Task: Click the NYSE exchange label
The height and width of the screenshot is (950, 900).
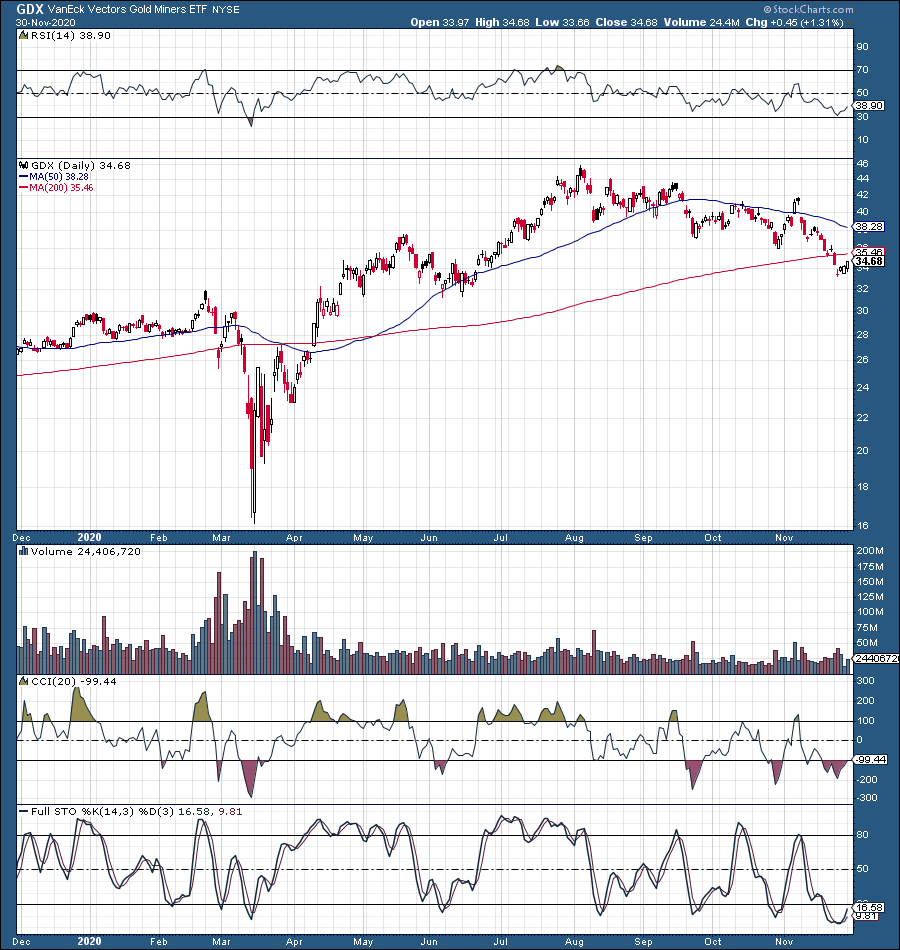Action: tap(225, 10)
